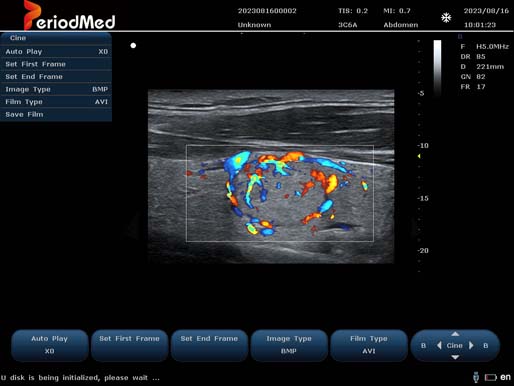Click the -20 depth scale label
The height and width of the screenshot is (386, 514).
423,251
